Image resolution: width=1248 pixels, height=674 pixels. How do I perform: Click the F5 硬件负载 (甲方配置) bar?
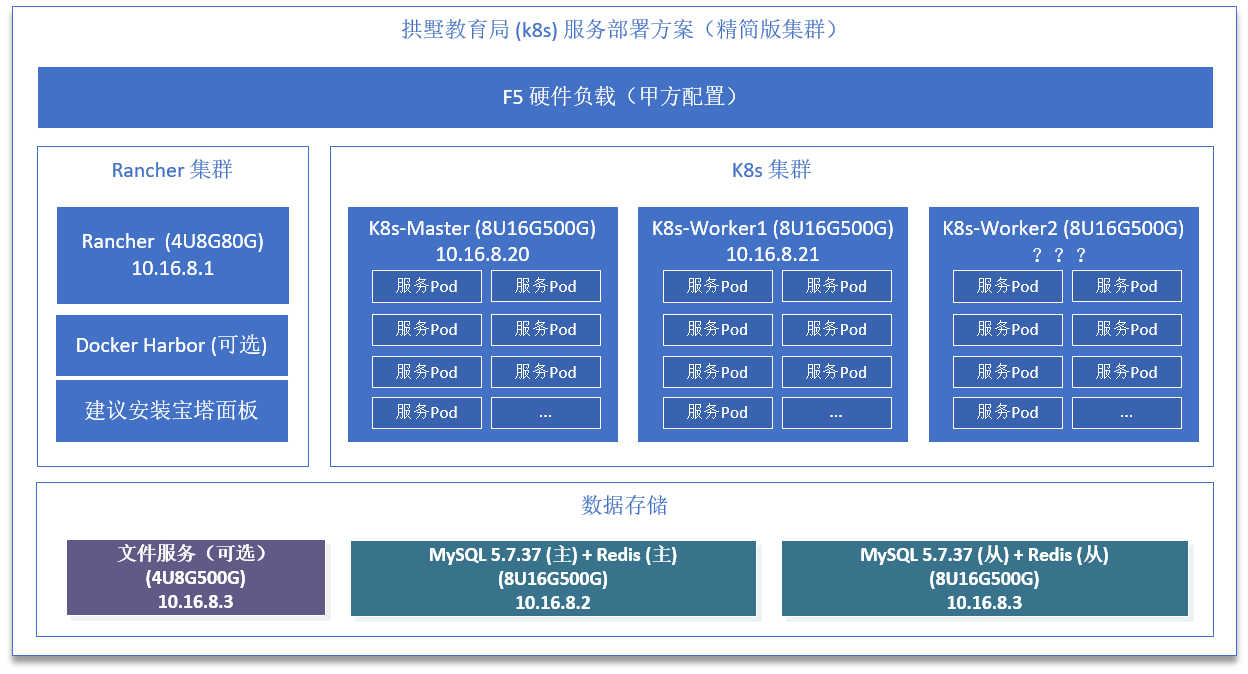pos(624,97)
